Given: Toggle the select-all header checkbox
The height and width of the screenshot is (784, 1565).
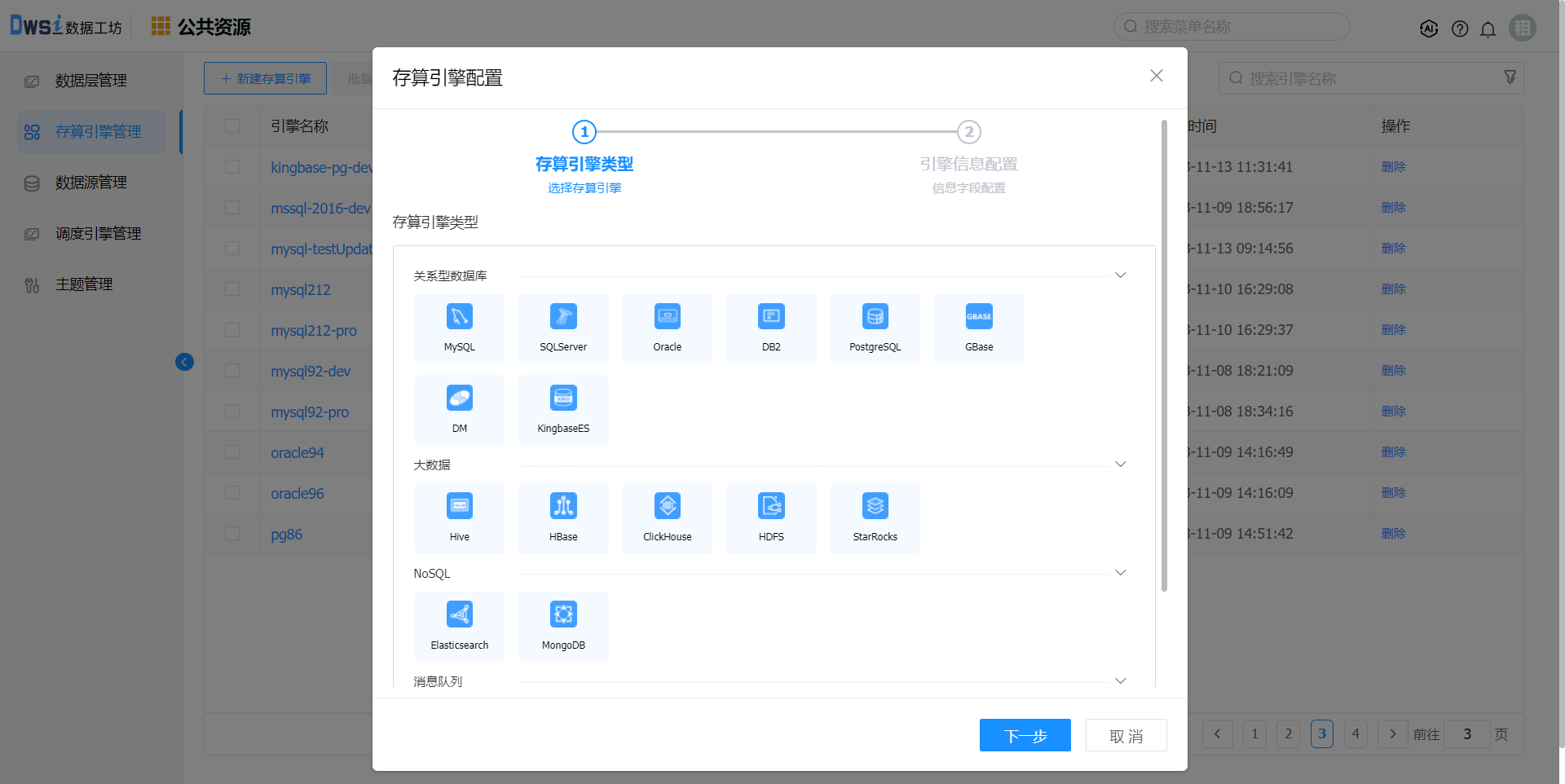Looking at the screenshot, I should [x=232, y=126].
